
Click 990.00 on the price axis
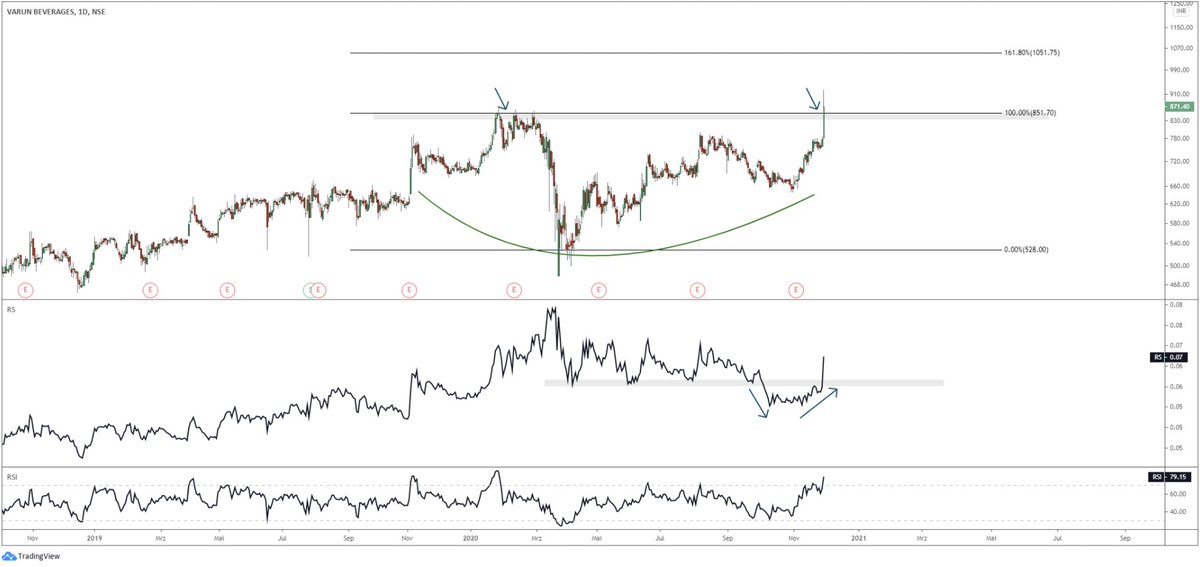click(x=1178, y=70)
